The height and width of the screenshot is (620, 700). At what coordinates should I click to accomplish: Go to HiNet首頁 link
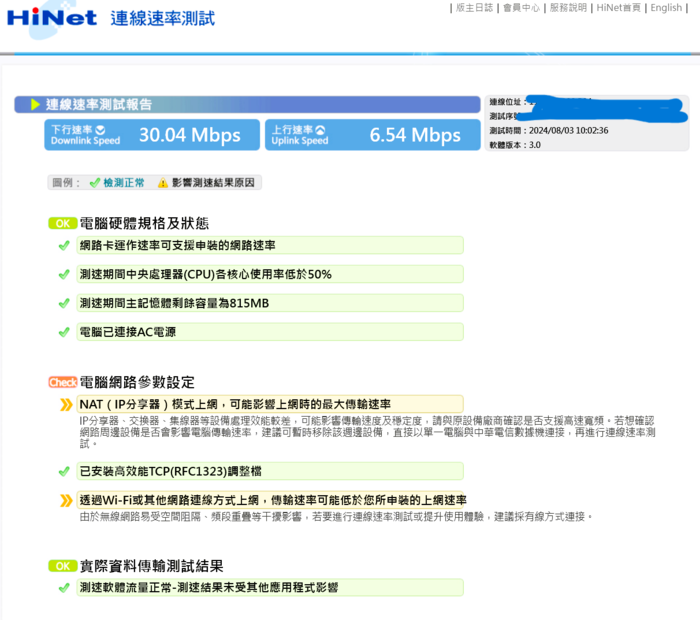tap(618, 8)
